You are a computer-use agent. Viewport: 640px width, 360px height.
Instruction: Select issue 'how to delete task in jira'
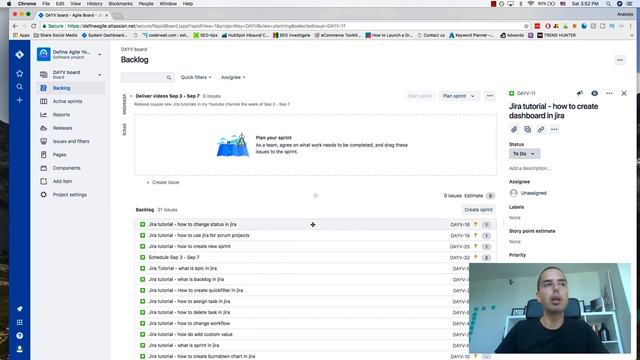pos(189,312)
